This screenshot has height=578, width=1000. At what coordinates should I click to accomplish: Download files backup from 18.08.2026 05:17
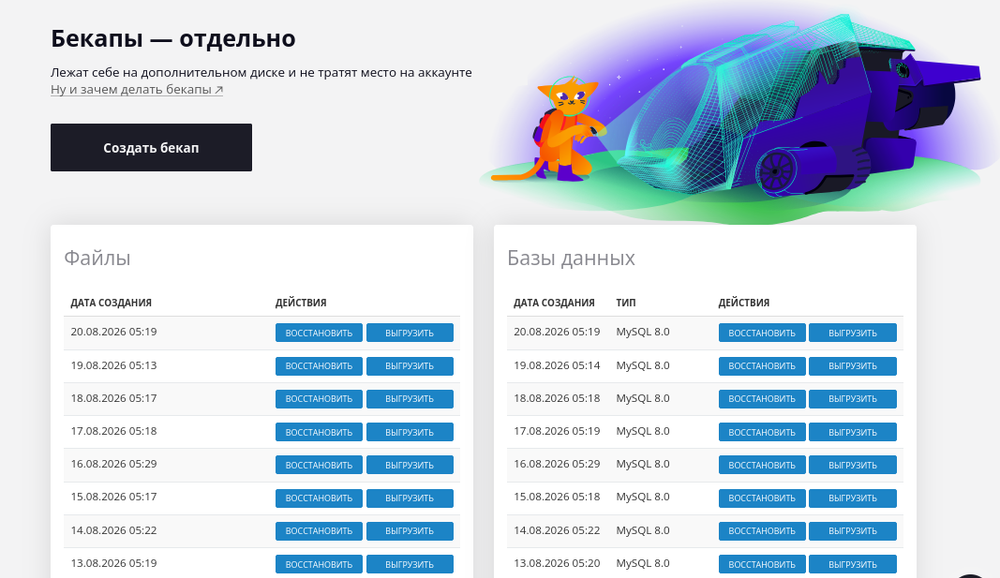tap(409, 399)
